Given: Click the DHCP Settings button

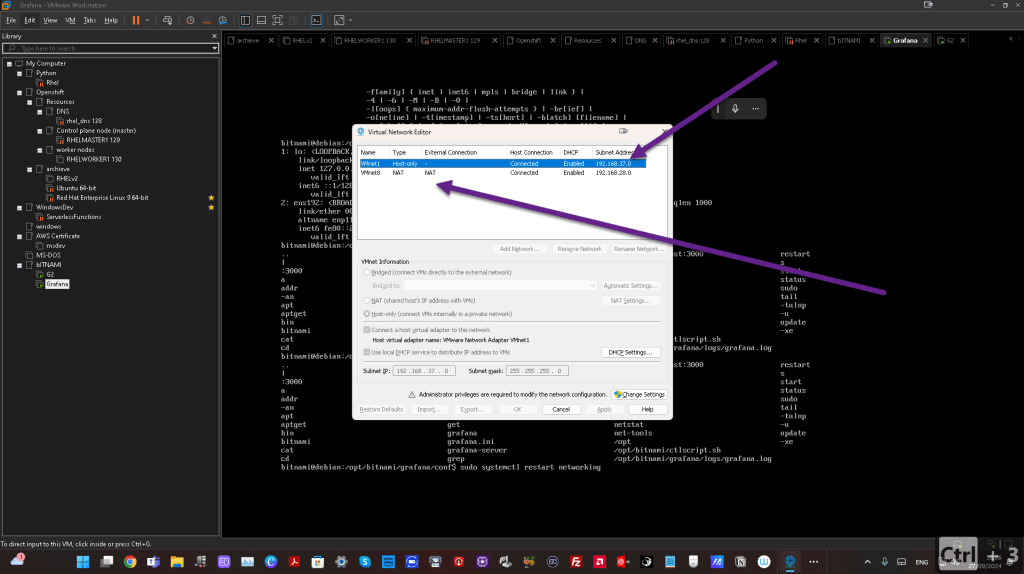Looking at the screenshot, I should click(630, 353).
